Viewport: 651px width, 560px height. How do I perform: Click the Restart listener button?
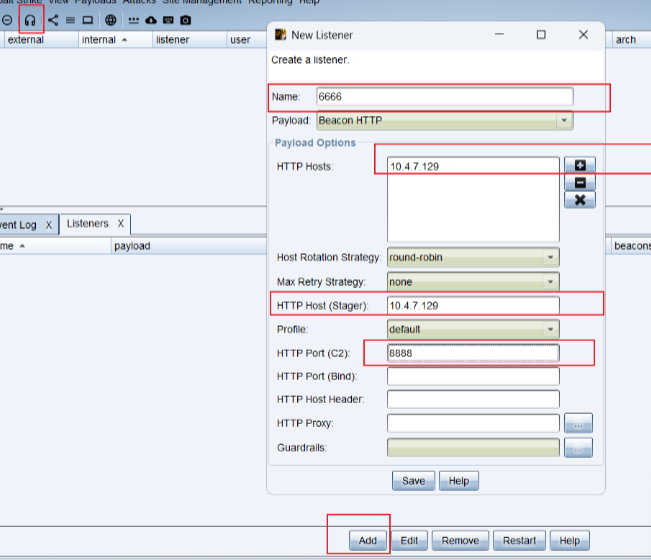(519, 540)
